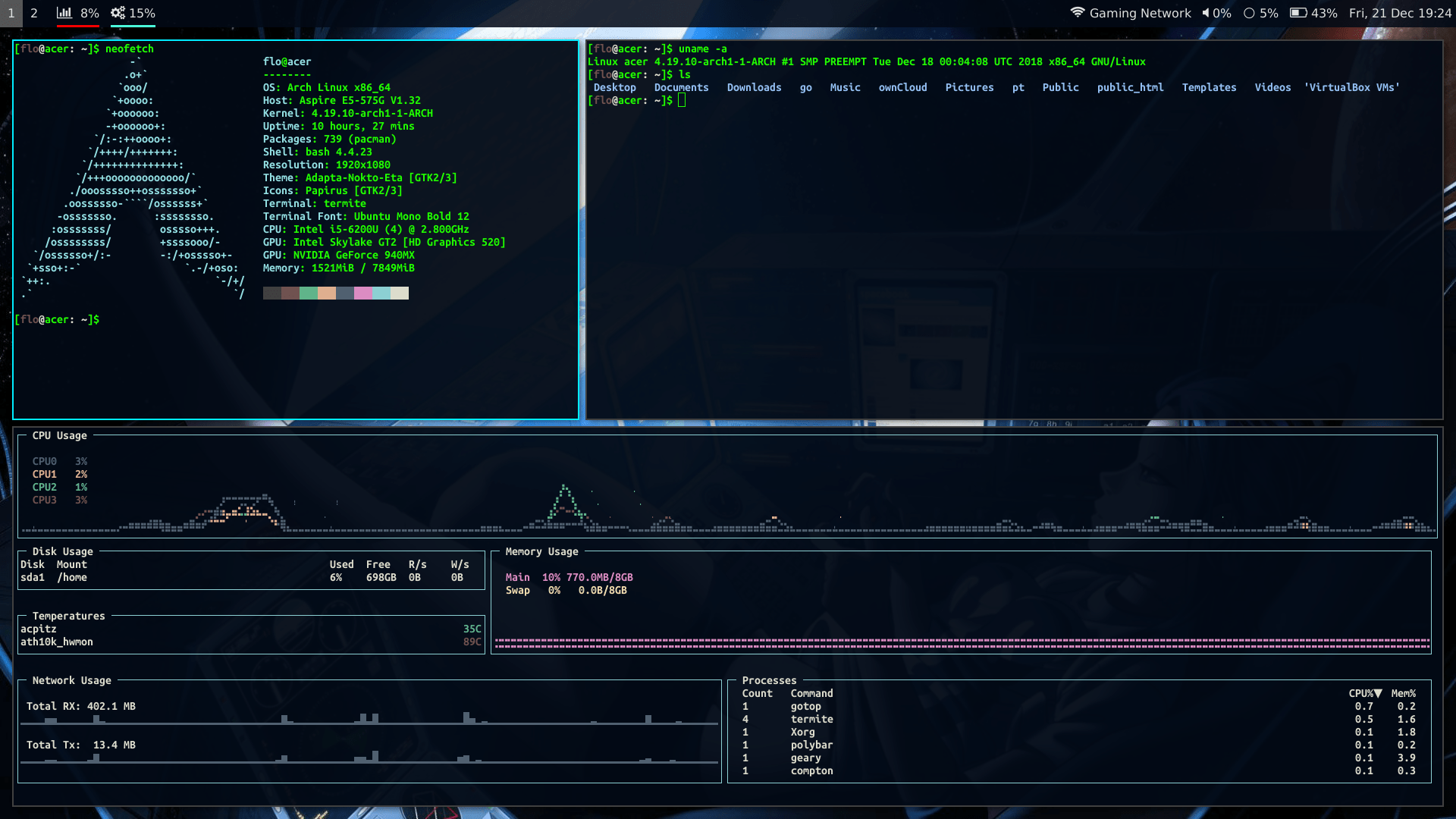Click the volume speaker icon

click(1205, 13)
